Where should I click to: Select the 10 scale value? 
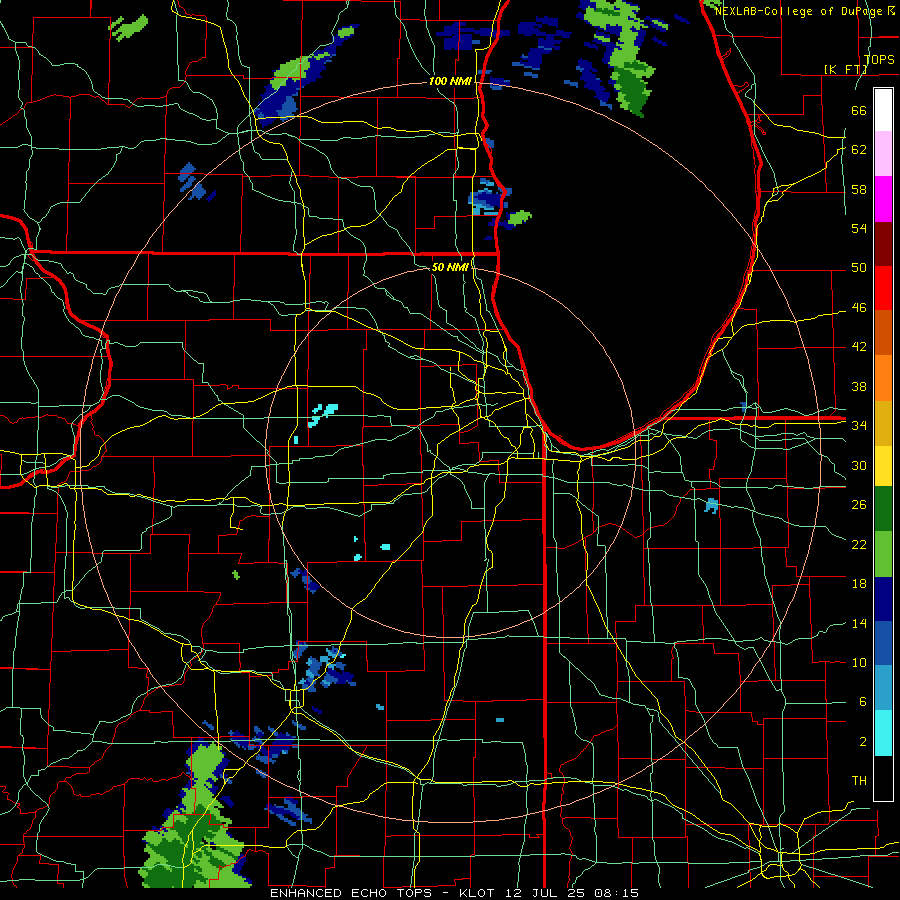pyautogui.click(x=859, y=662)
